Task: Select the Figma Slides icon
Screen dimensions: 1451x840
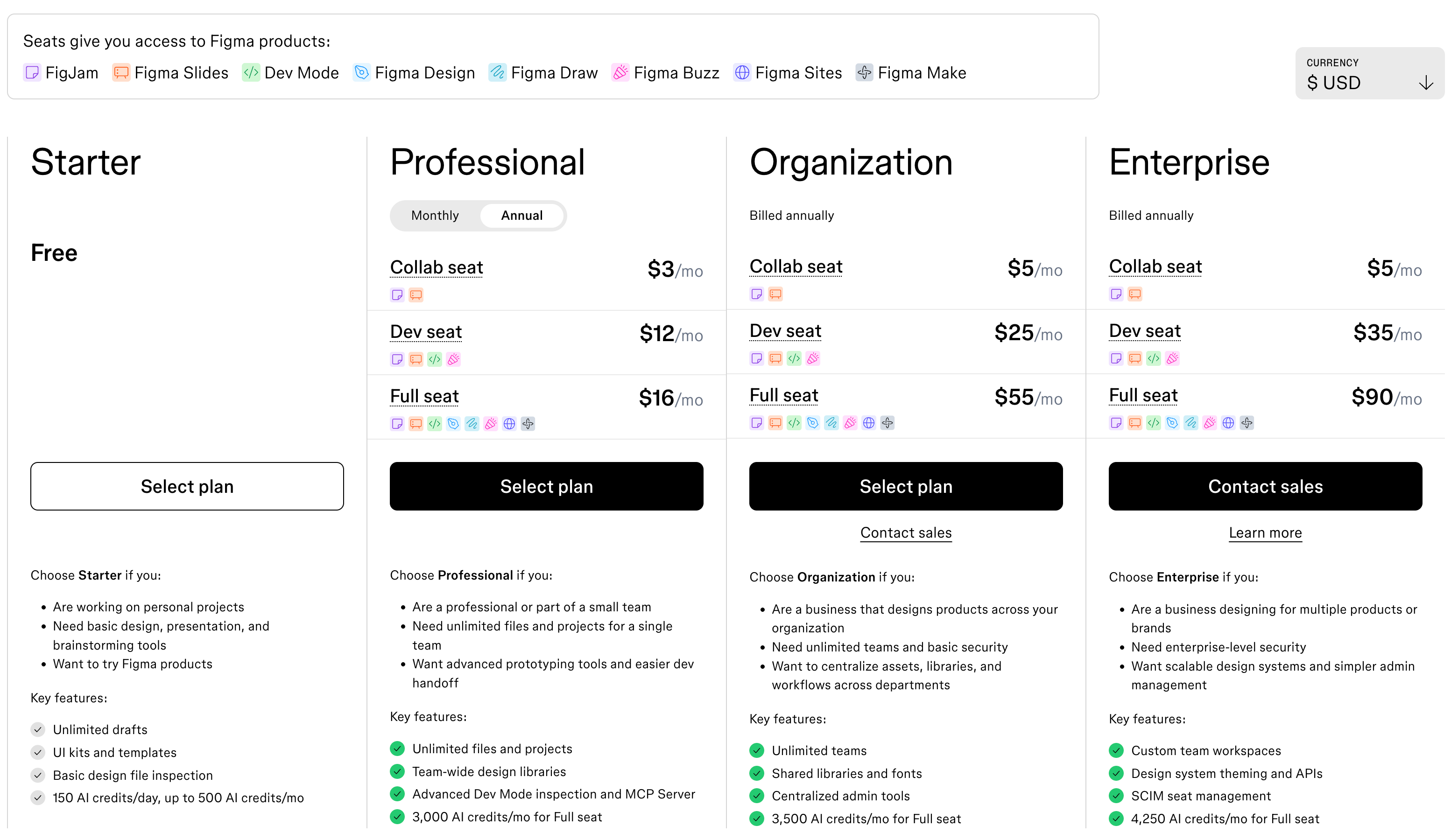Action: click(121, 72)
